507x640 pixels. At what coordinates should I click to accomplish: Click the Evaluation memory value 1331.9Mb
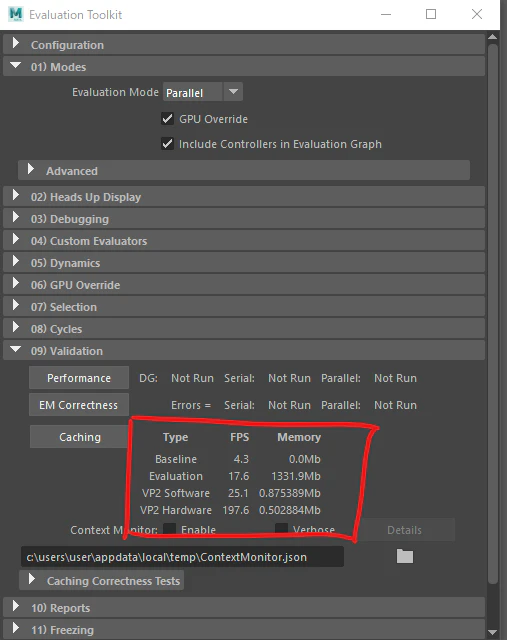[x=296, y=476]
